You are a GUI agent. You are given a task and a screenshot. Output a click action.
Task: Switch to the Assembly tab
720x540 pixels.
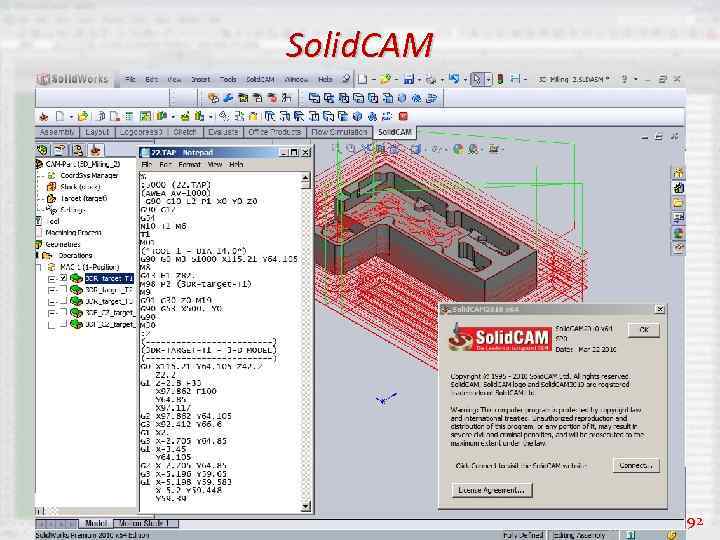pyautogui.click(x=57, y=132)
